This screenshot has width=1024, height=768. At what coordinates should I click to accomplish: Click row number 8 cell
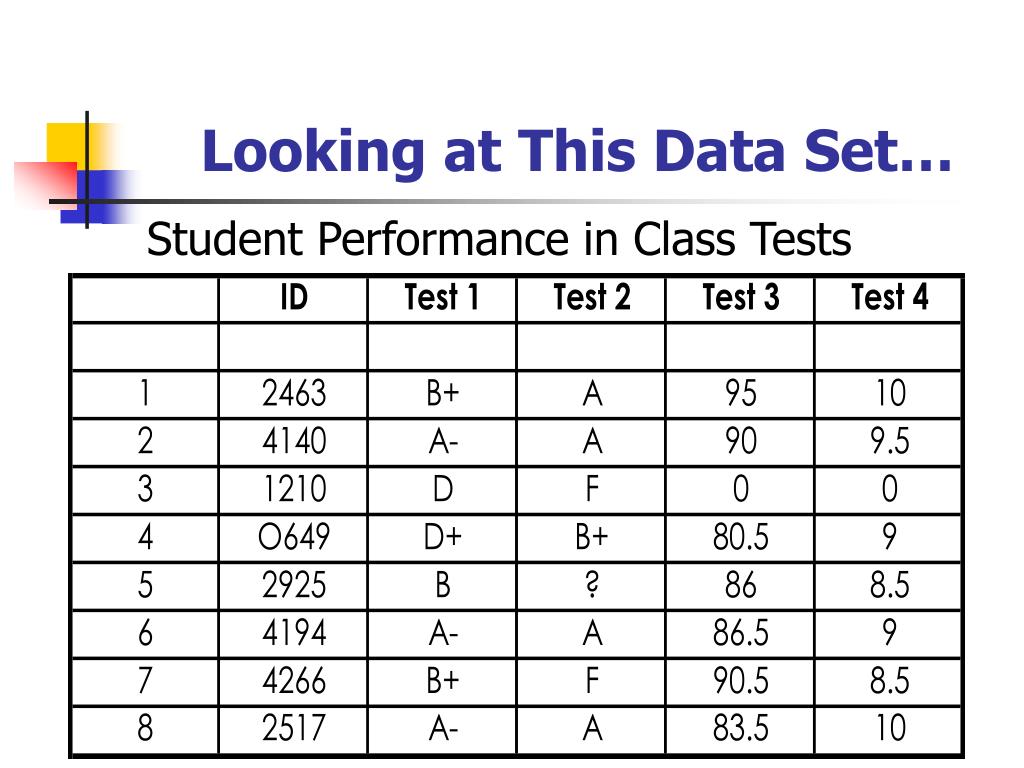145,728
